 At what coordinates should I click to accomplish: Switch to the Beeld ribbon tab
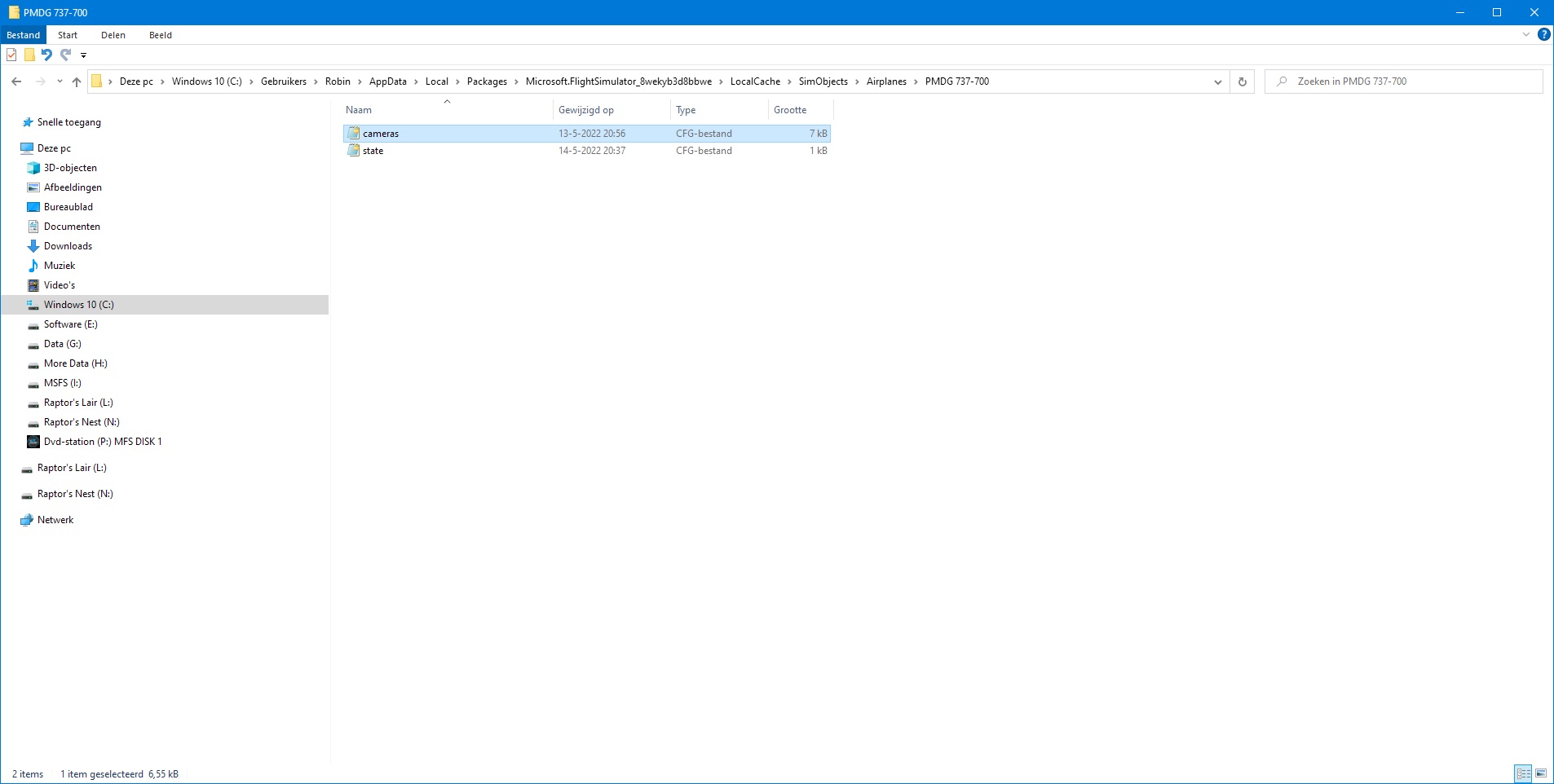(160, 35)
